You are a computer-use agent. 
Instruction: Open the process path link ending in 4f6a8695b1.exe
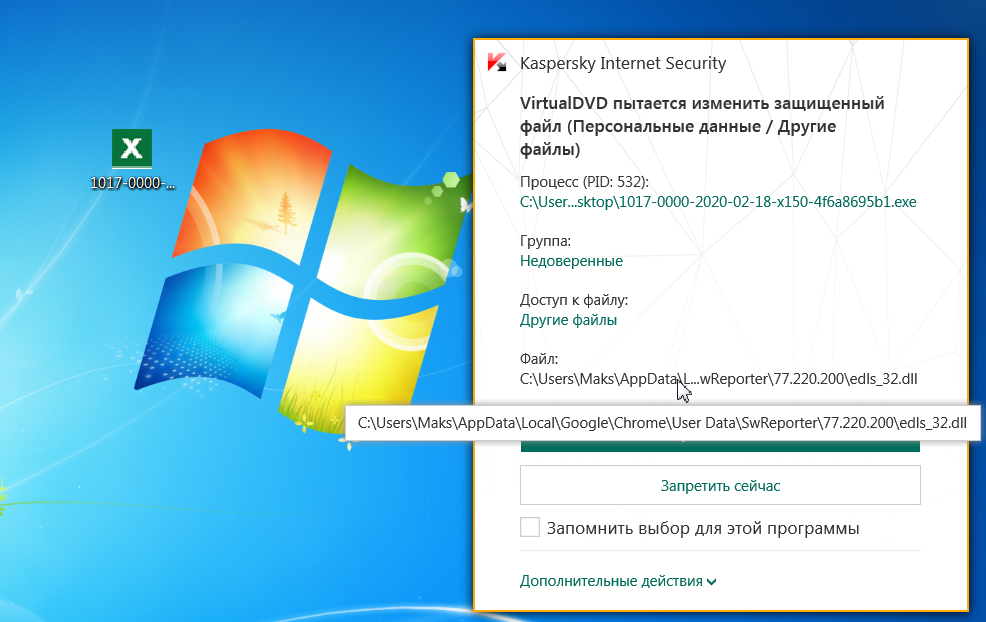718,202
